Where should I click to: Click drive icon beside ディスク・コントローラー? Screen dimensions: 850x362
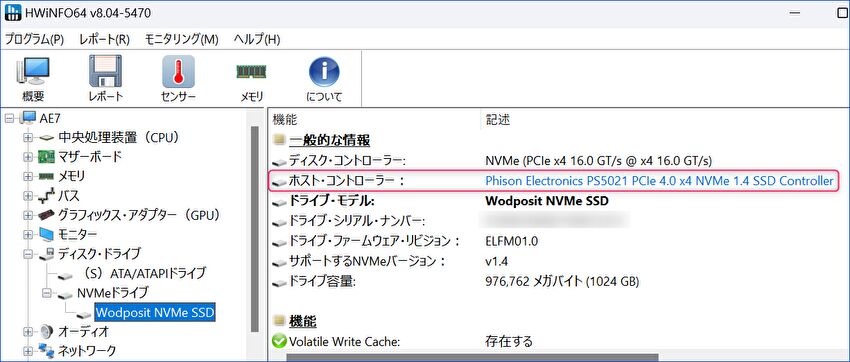click(279, 162)
